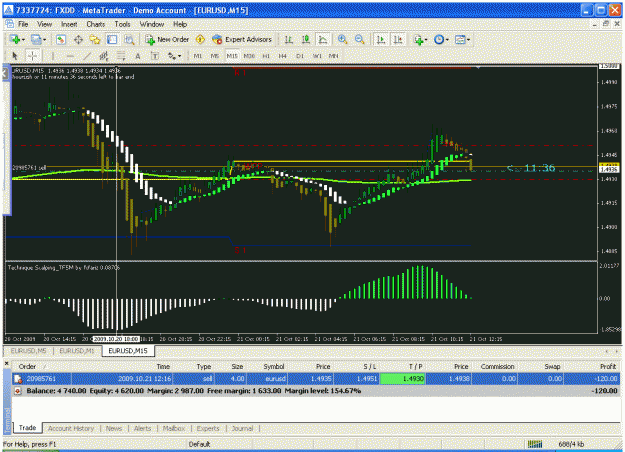625x452 pixels.
Task: Zoom out of the chart
Action: click(x=360, y=39)
